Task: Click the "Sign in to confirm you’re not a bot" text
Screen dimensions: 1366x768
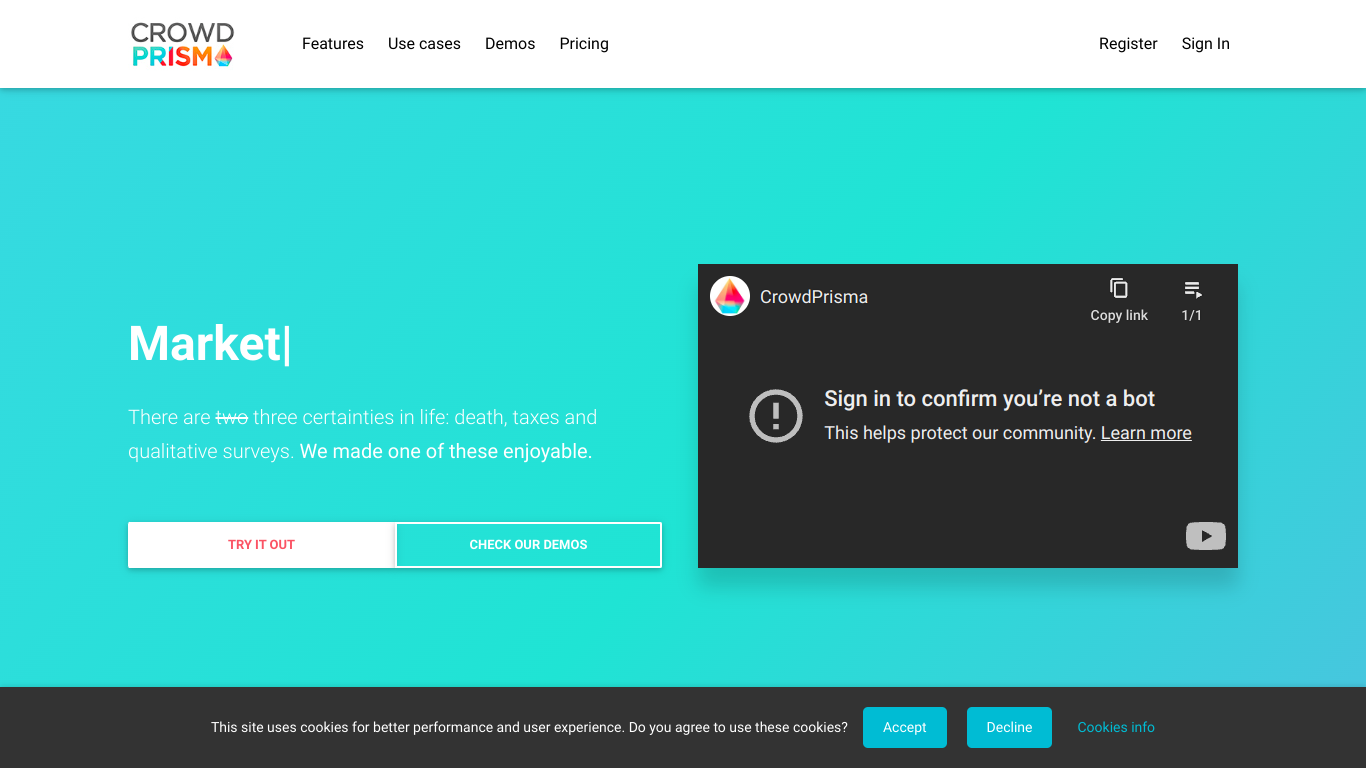Action: (x=989, y=399)
